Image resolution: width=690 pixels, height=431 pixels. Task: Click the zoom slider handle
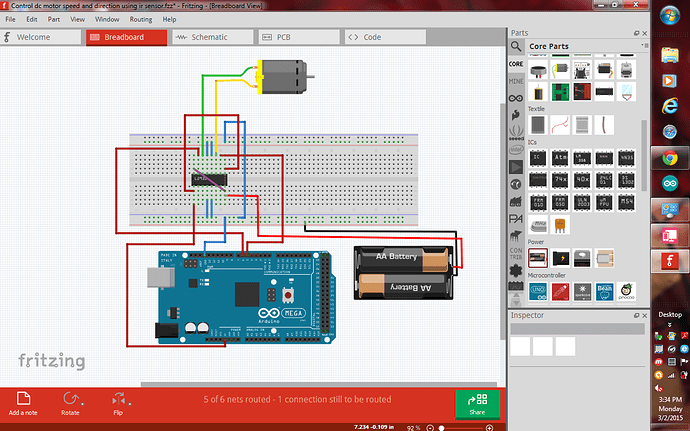[x=441, y=428]
